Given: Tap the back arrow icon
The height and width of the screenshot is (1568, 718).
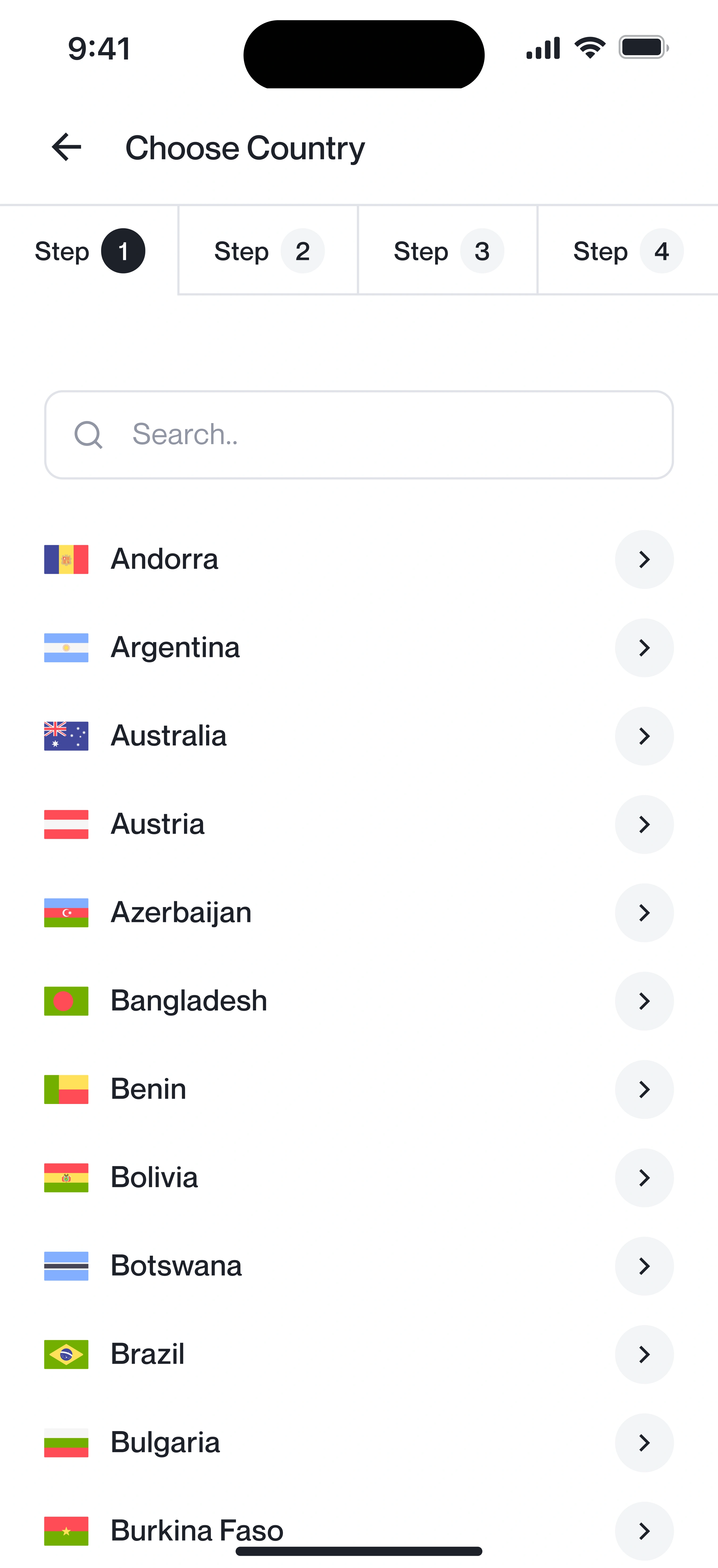Looking at the screenshot, I should (66, 147).
